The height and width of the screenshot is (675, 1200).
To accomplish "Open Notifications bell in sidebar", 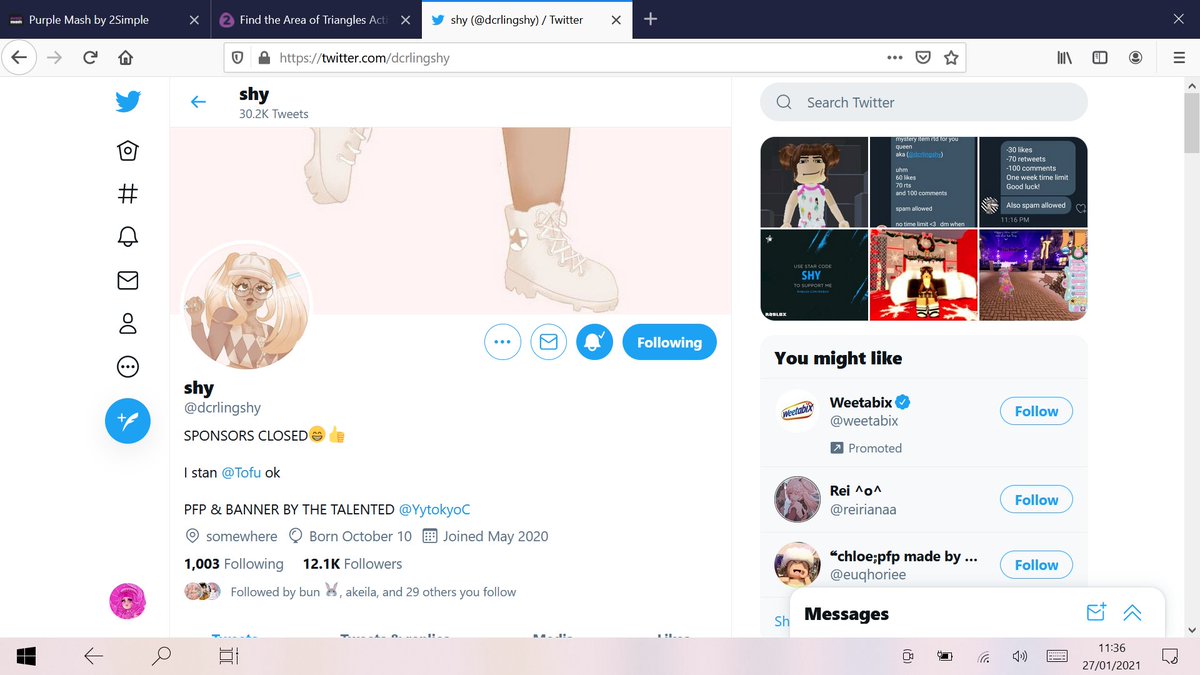I will tap(128, 237).
